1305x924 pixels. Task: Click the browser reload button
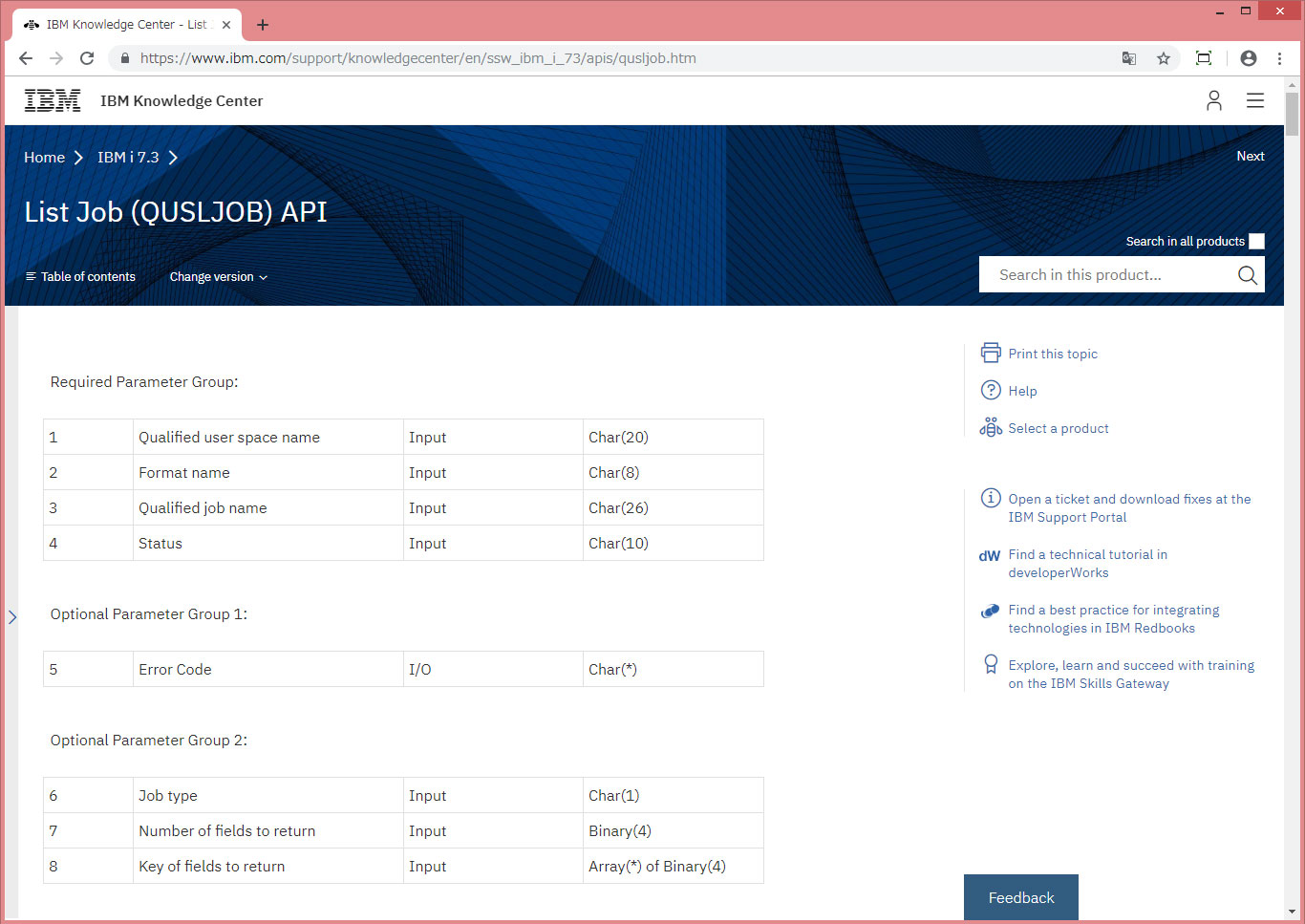click(87, 58)
